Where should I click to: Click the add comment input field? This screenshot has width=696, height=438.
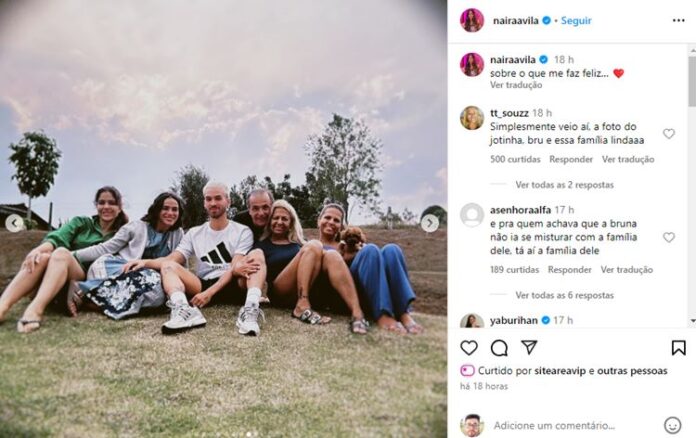pyautogui.click(x=554, y=426)
